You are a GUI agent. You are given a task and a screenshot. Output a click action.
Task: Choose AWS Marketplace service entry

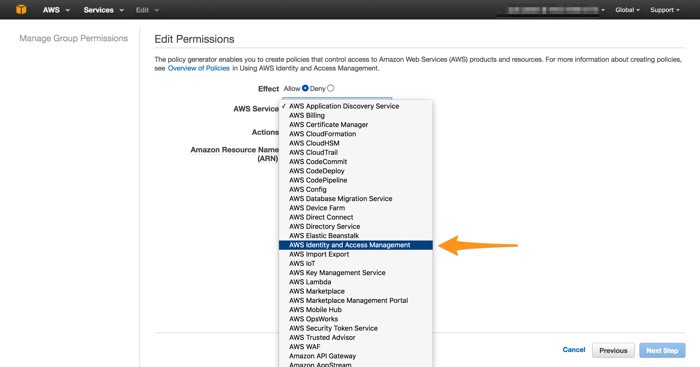[356, 291]
